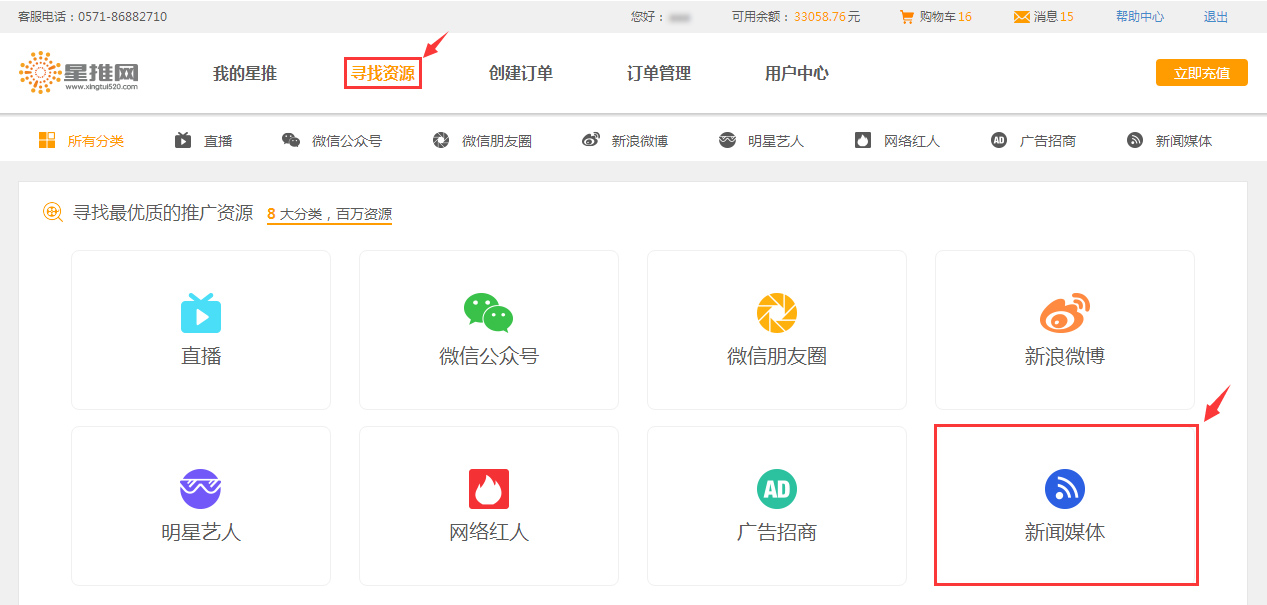Click the 明星艺人 mask icon in category bar
This screenshot has height=605, width=1267.
click(727, 140)
